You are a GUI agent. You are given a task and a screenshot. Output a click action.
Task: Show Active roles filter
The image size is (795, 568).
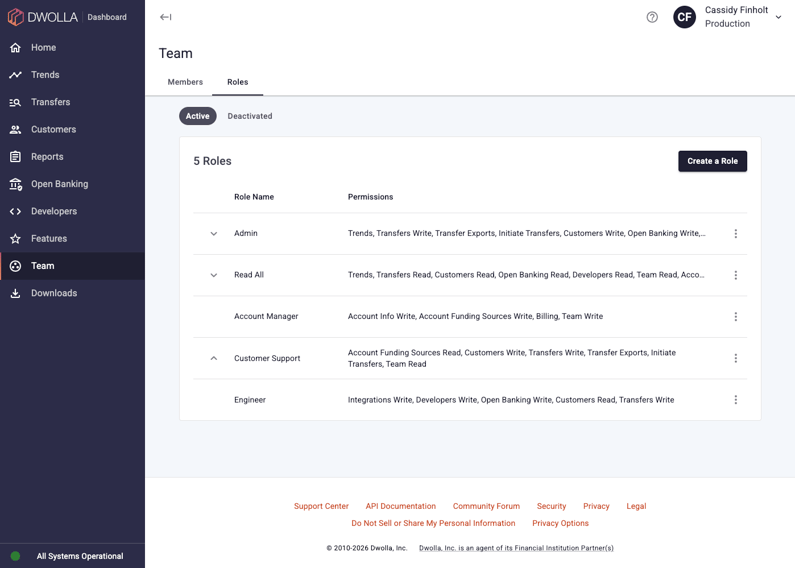pyautogui.click(x=198, y=116)
